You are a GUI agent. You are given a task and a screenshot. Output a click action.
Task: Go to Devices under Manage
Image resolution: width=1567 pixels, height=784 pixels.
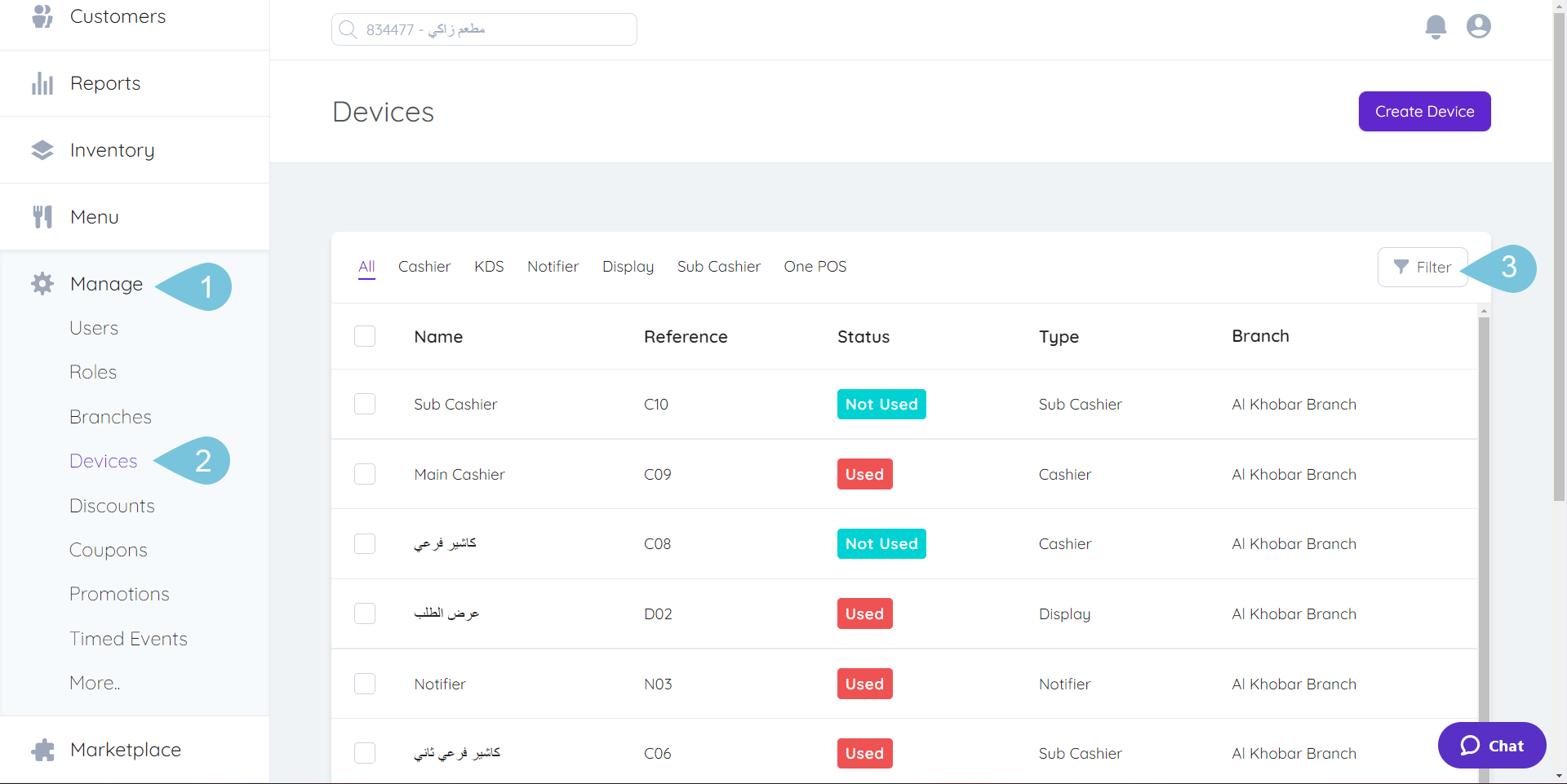[103, 461]
